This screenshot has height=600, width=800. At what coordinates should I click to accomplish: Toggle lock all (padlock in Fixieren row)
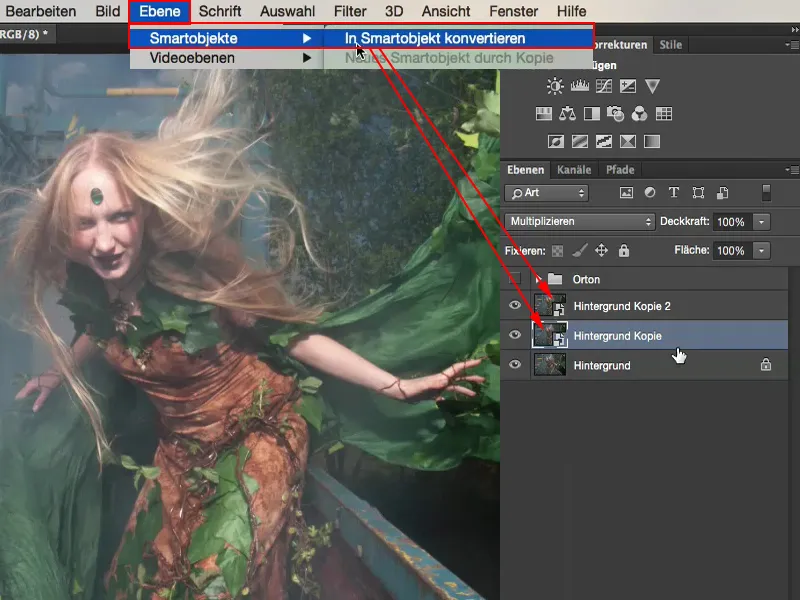(623, 250)
